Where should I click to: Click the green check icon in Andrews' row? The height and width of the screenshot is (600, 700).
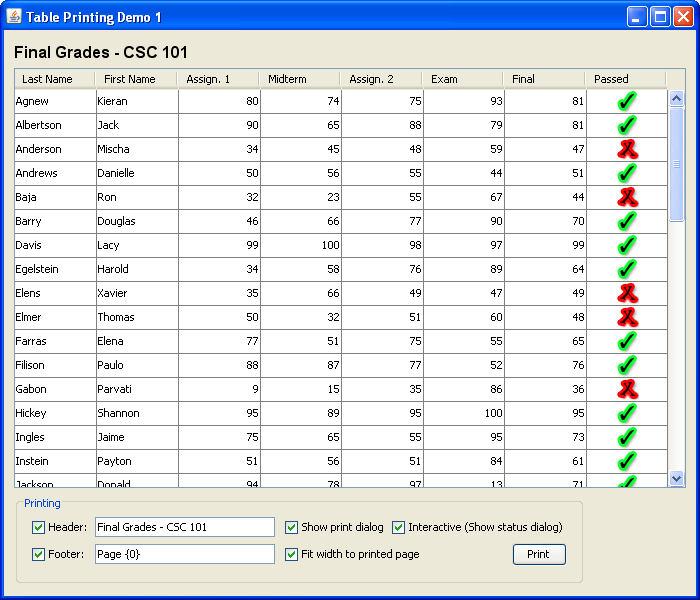pyautogui.click(x=627, y=173)
